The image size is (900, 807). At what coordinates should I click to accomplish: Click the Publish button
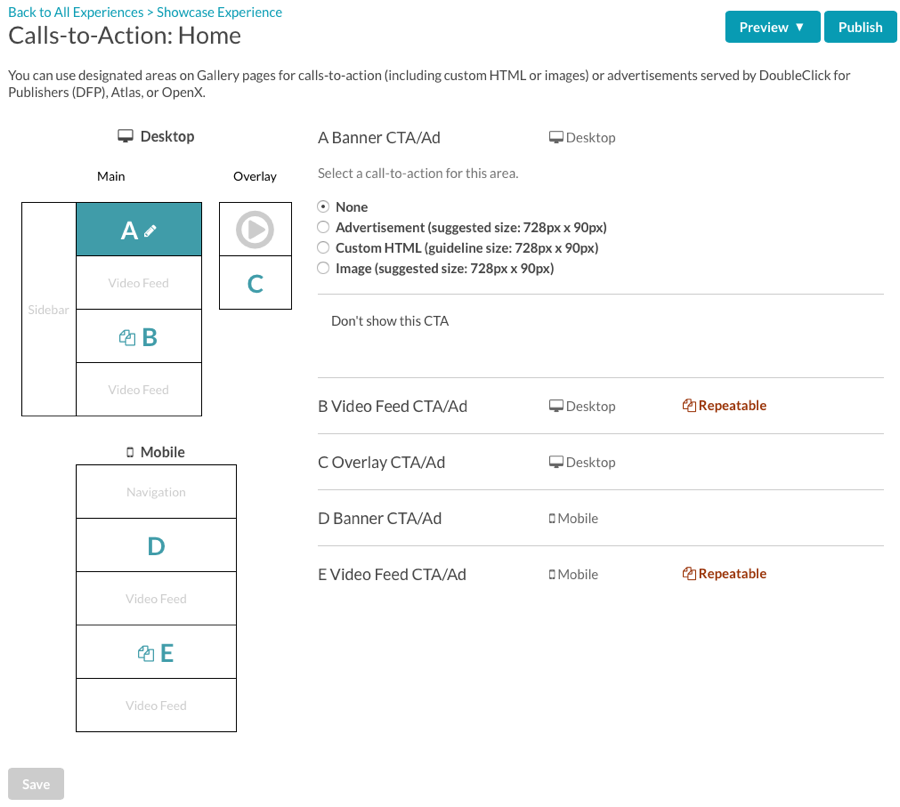click(x=860, y=27)
